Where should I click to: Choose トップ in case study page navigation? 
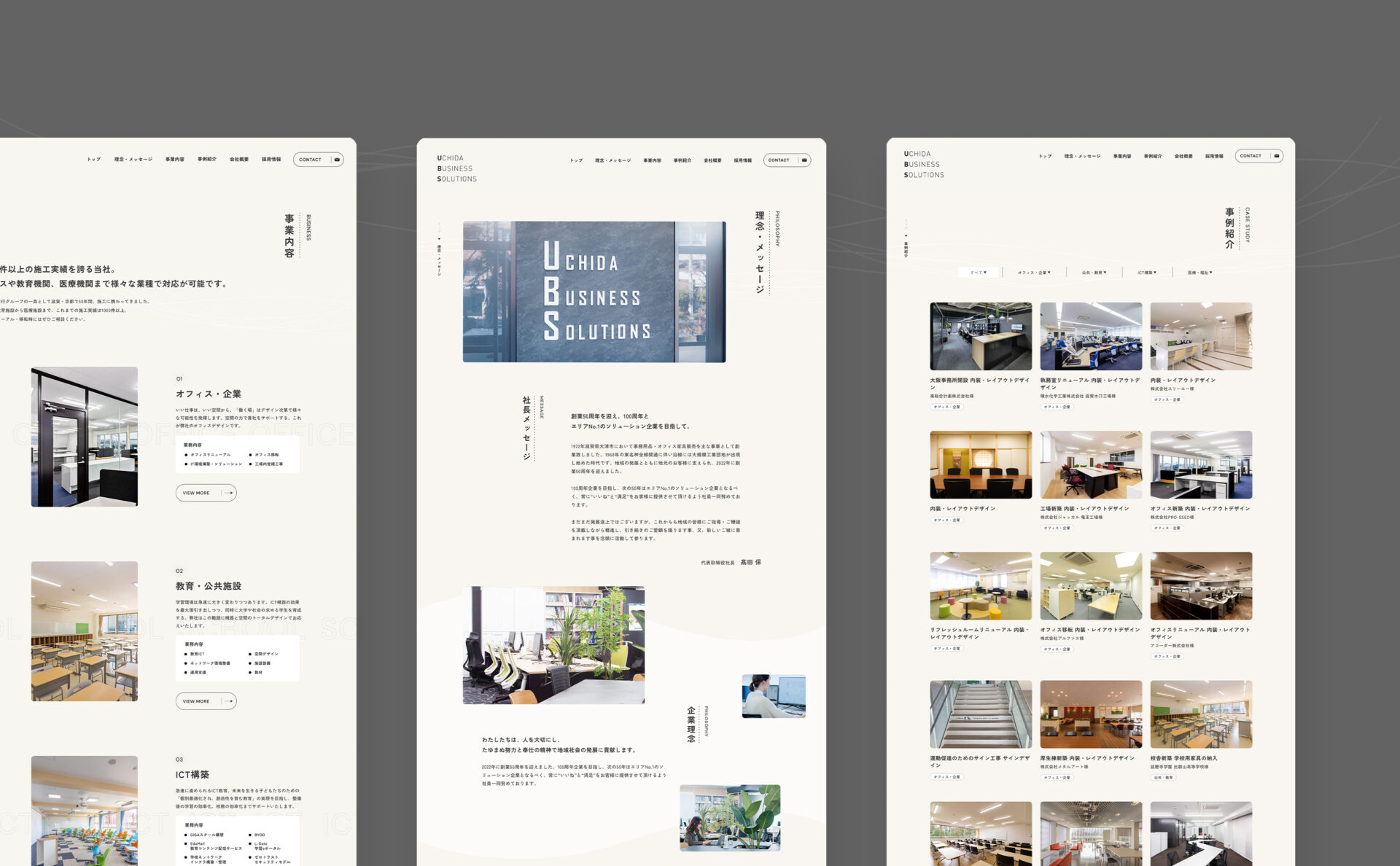pos(1046,156)
